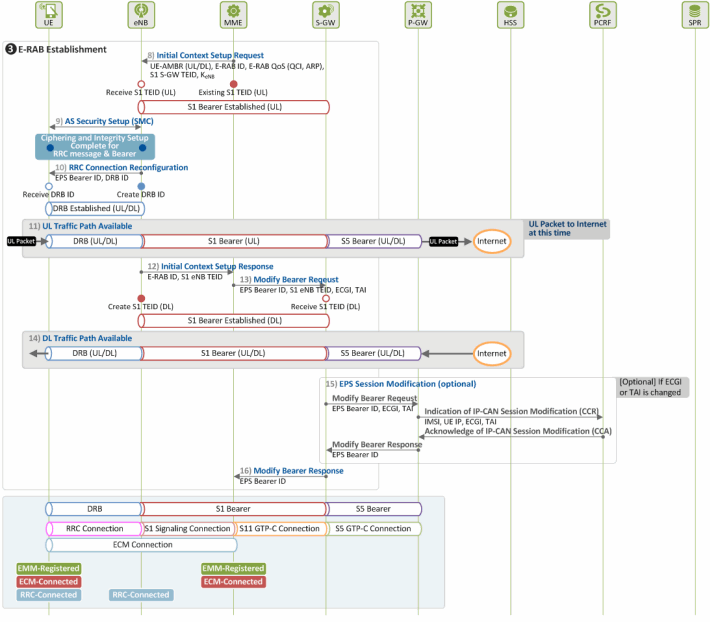
Task: Click the DRB bar in the summary panel
Action: point(94,509)
